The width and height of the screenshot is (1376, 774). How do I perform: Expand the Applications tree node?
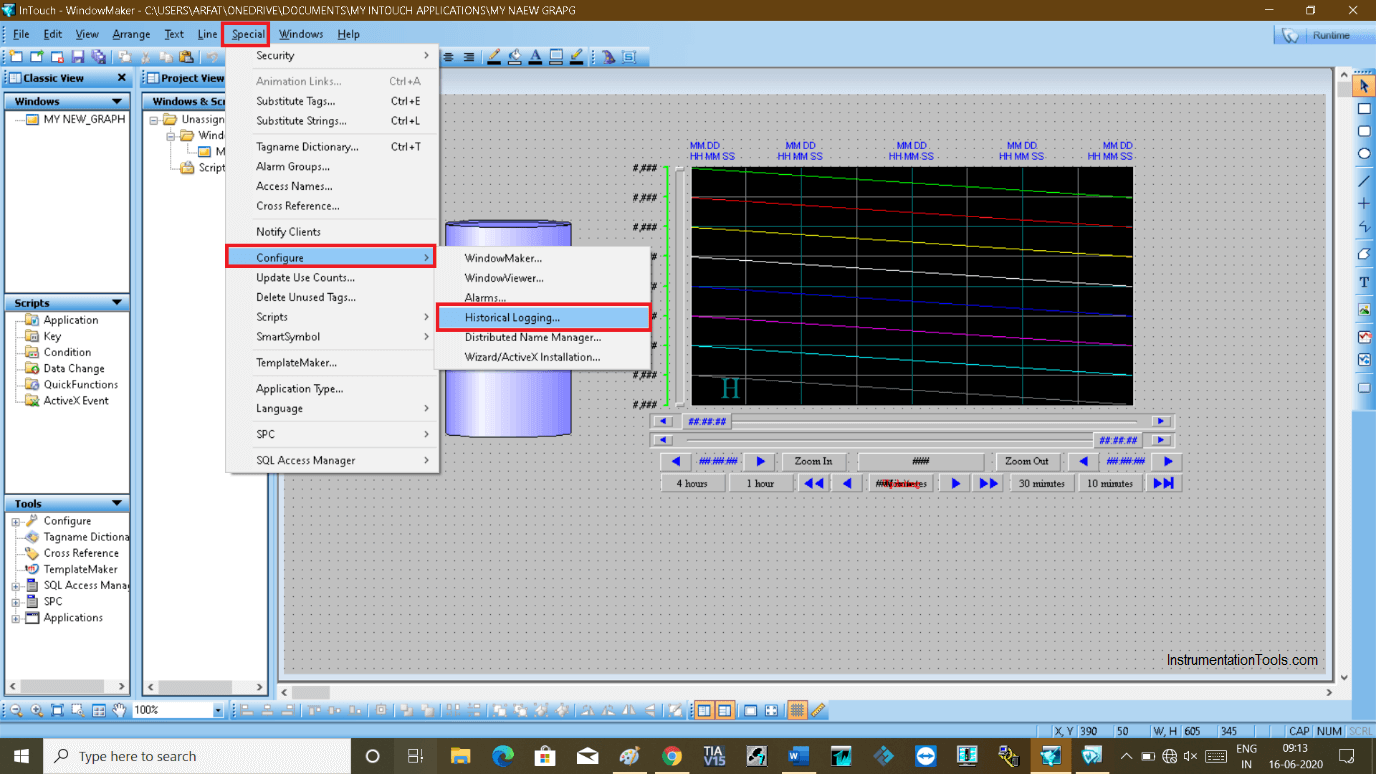click(x=16, y=617)
